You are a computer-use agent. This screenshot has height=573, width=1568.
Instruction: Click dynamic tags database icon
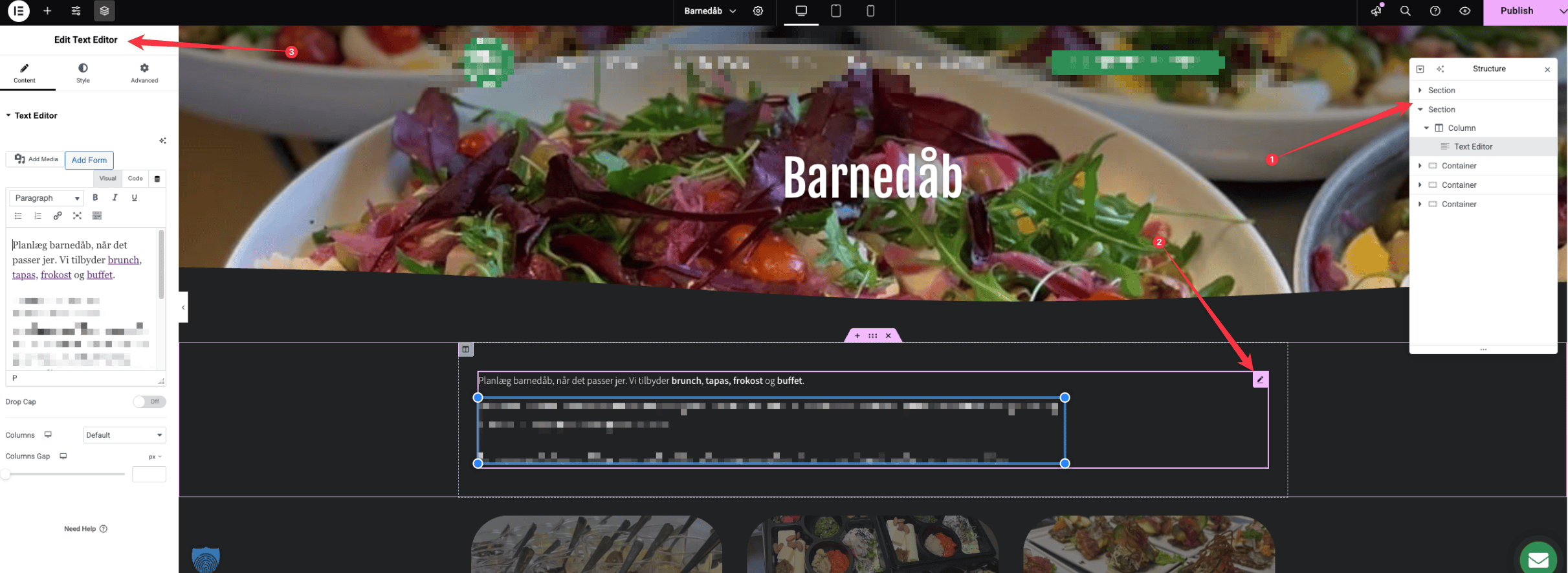(x=157, y=179)
